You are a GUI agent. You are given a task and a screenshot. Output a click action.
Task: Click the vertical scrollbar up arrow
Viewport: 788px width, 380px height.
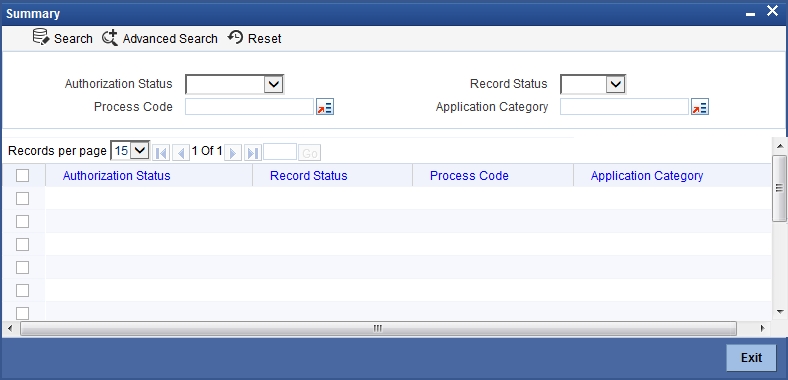click(x=780, y=146)
